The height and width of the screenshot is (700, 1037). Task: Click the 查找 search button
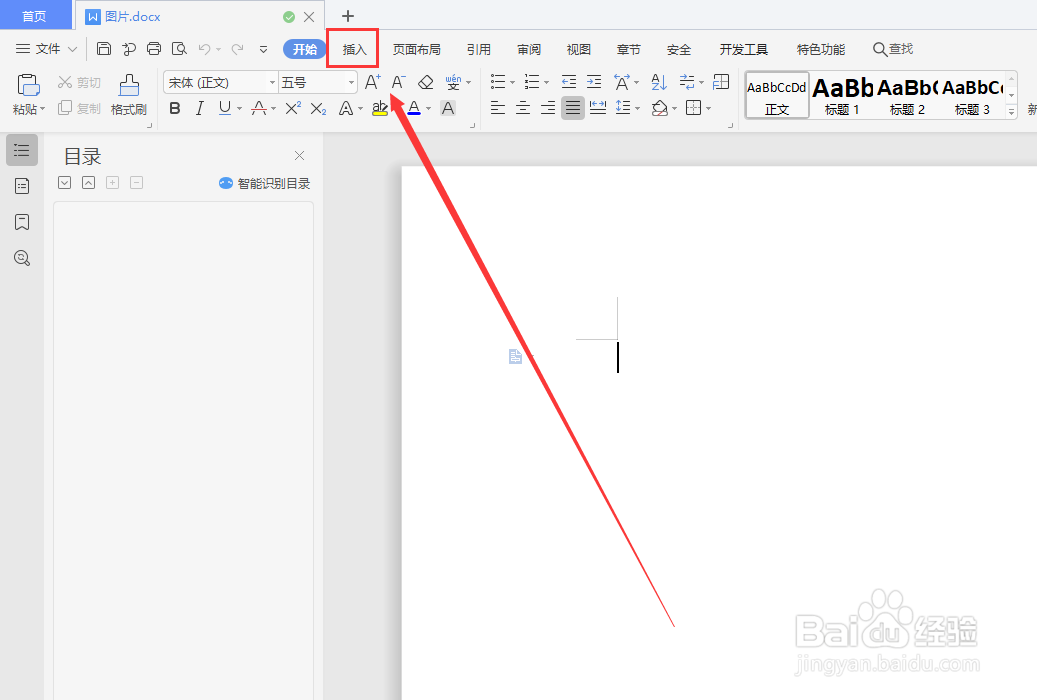tap(893, 49)
